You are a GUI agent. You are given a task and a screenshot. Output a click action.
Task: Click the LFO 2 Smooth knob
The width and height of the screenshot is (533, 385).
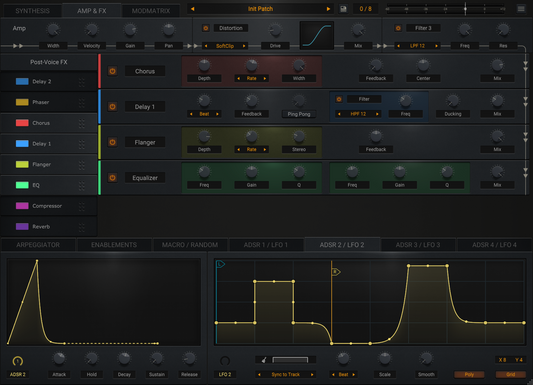[x=426, y=358]
